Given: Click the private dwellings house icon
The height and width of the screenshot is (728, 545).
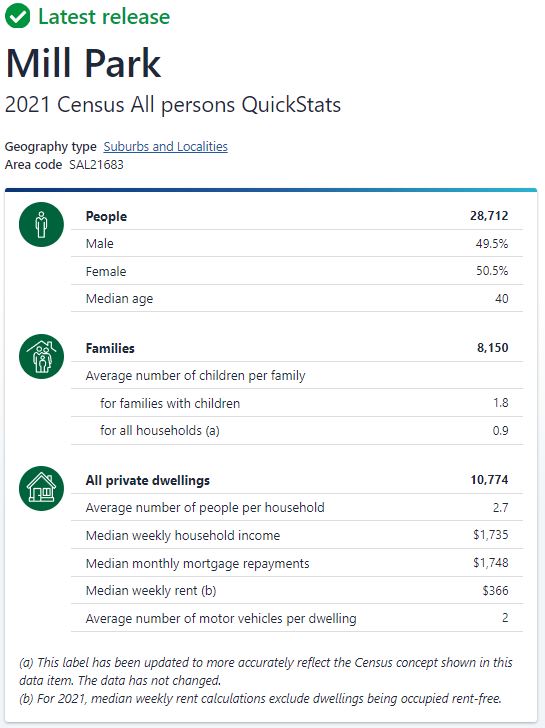Looking at the screenshot, I should (x=41, y=488).
